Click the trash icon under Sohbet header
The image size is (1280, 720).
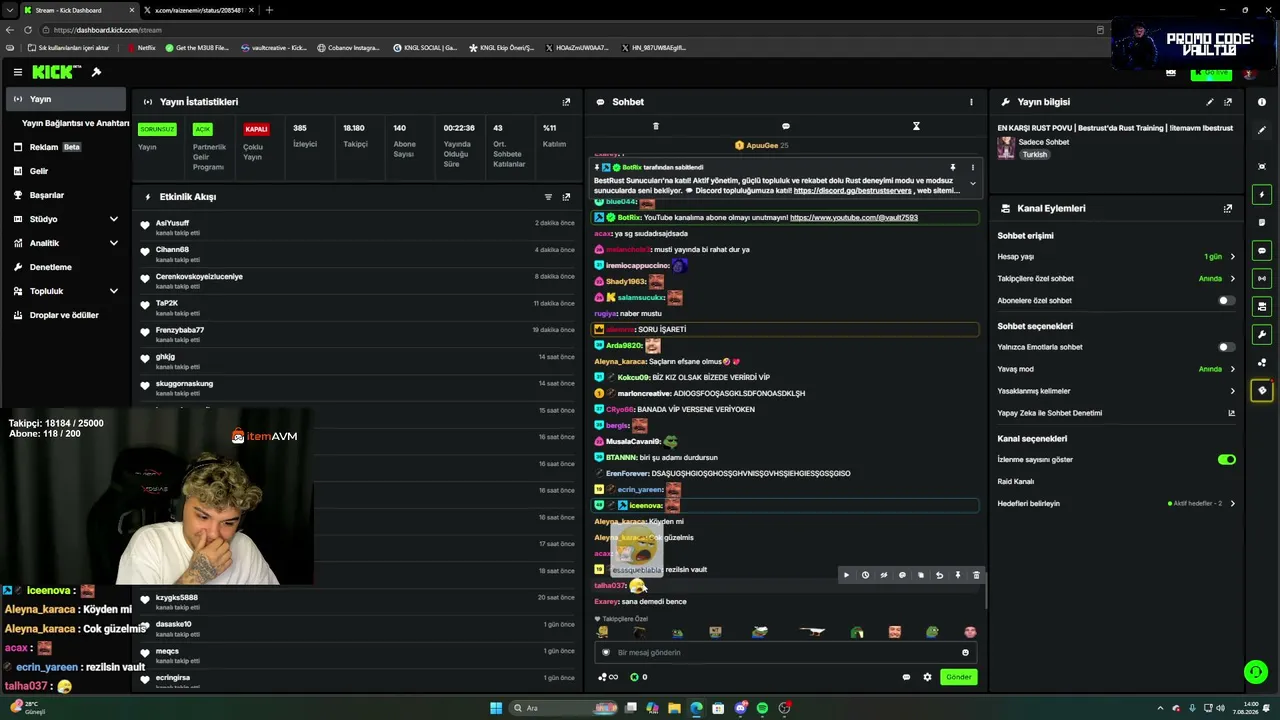[656, 126]
